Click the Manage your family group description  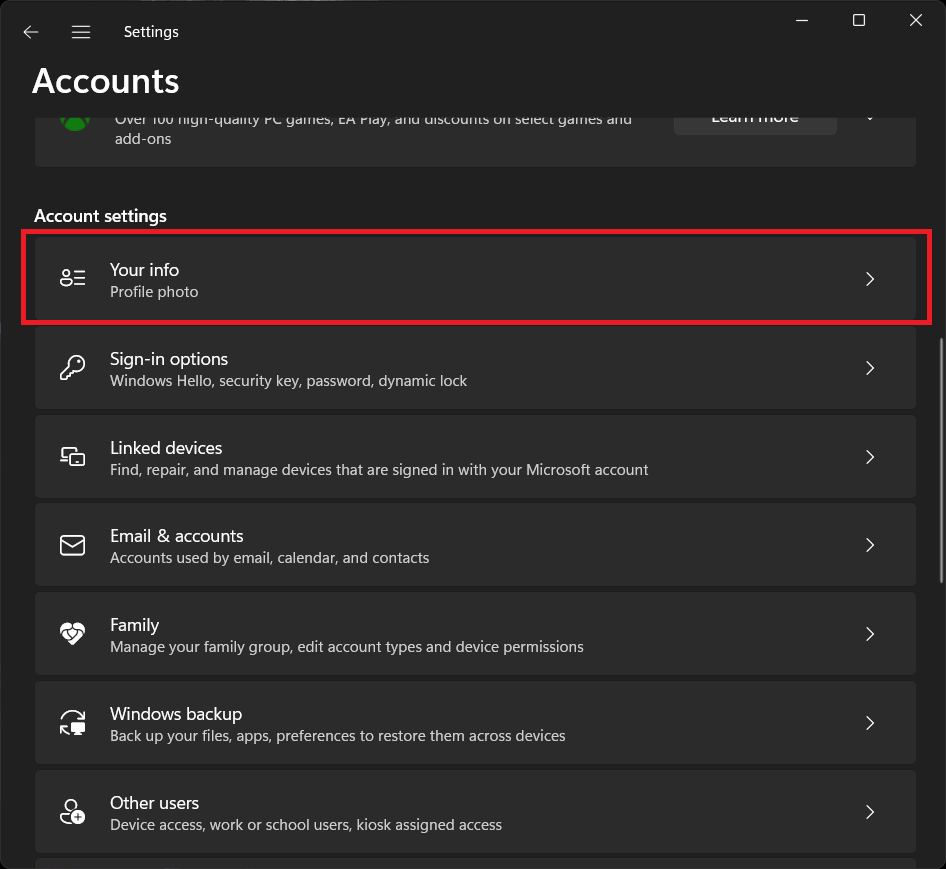[347, 647]
